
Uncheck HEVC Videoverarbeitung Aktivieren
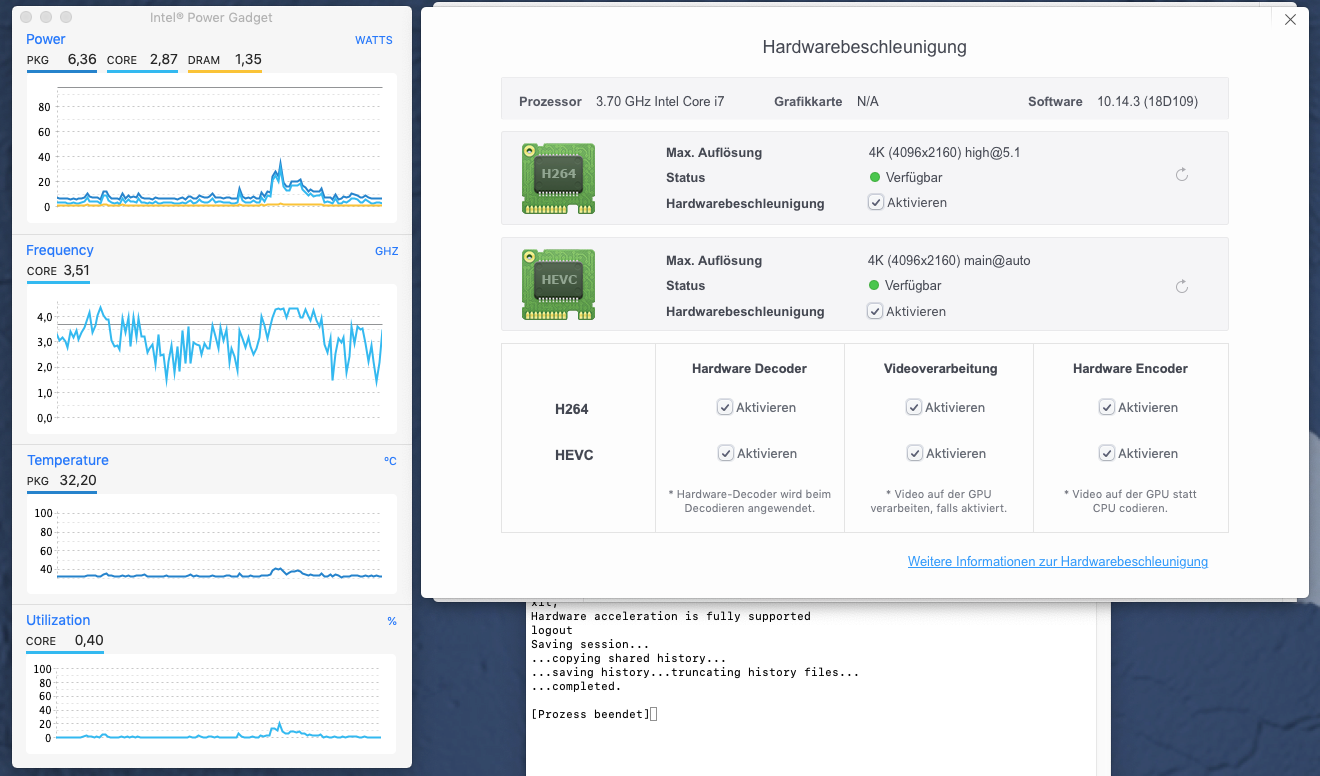click(915, 453)
